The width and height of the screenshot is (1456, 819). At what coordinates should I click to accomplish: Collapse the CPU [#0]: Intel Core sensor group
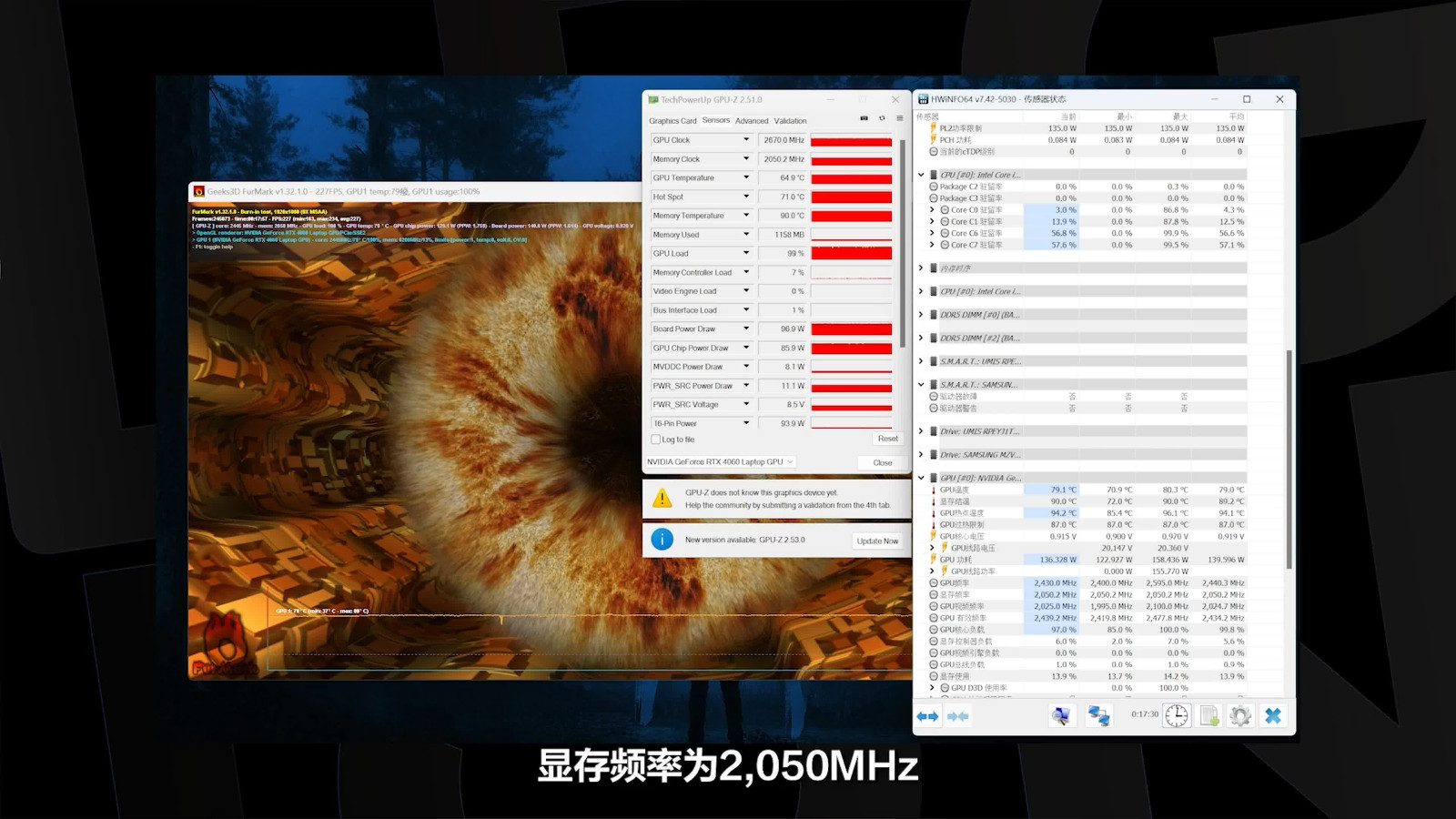[921, 175]
